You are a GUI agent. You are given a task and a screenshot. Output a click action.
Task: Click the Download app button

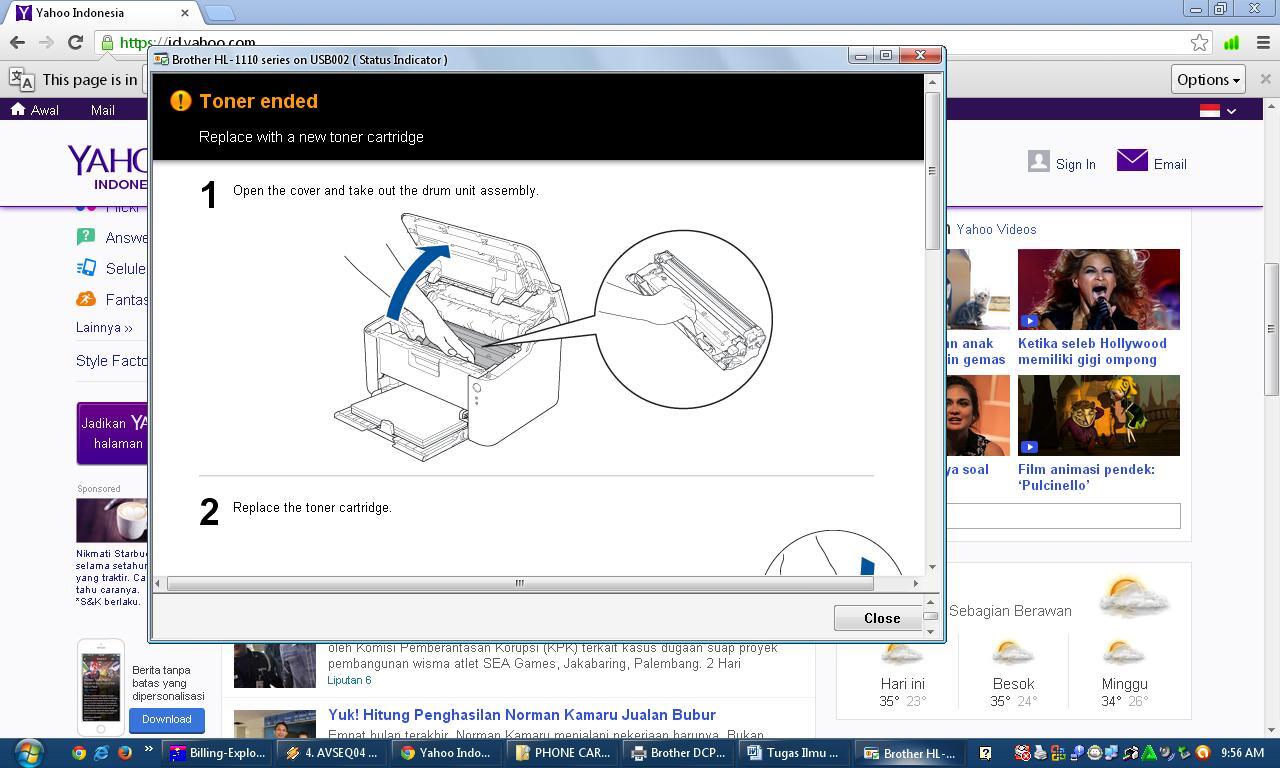(x=166, y=719)
